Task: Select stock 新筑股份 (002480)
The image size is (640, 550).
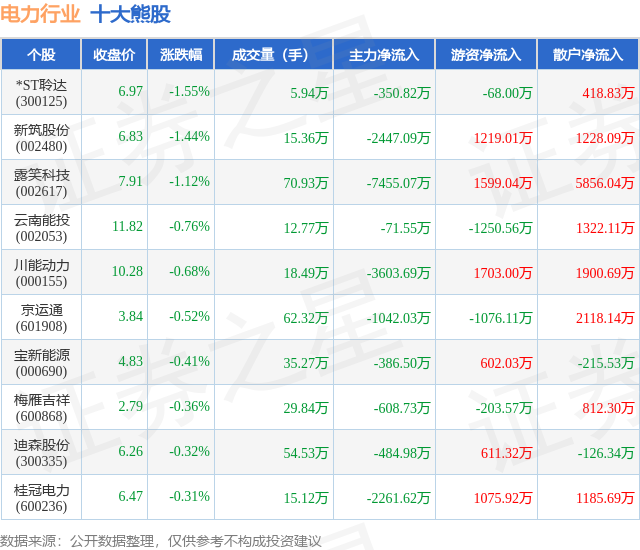Action: tap(41, 138)
